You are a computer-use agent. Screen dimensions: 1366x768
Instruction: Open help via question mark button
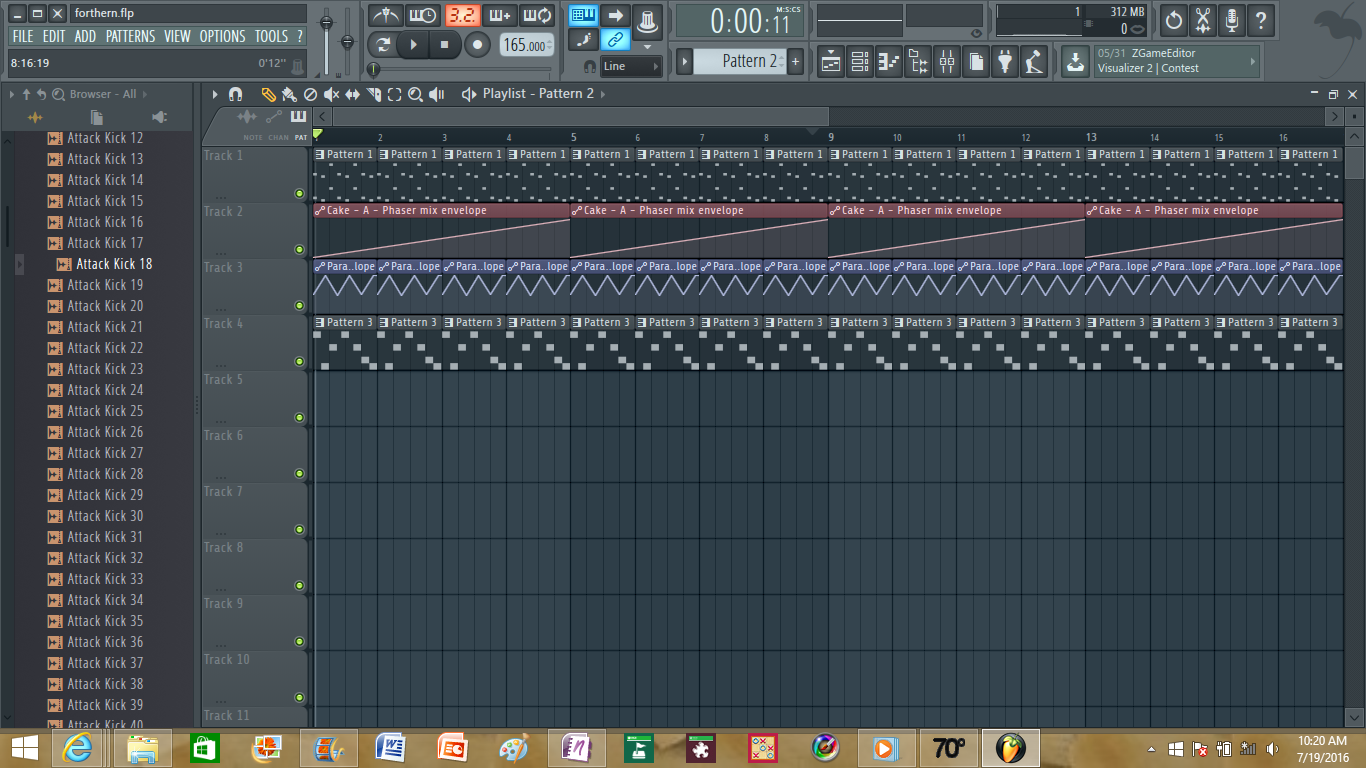point(1261,19)
